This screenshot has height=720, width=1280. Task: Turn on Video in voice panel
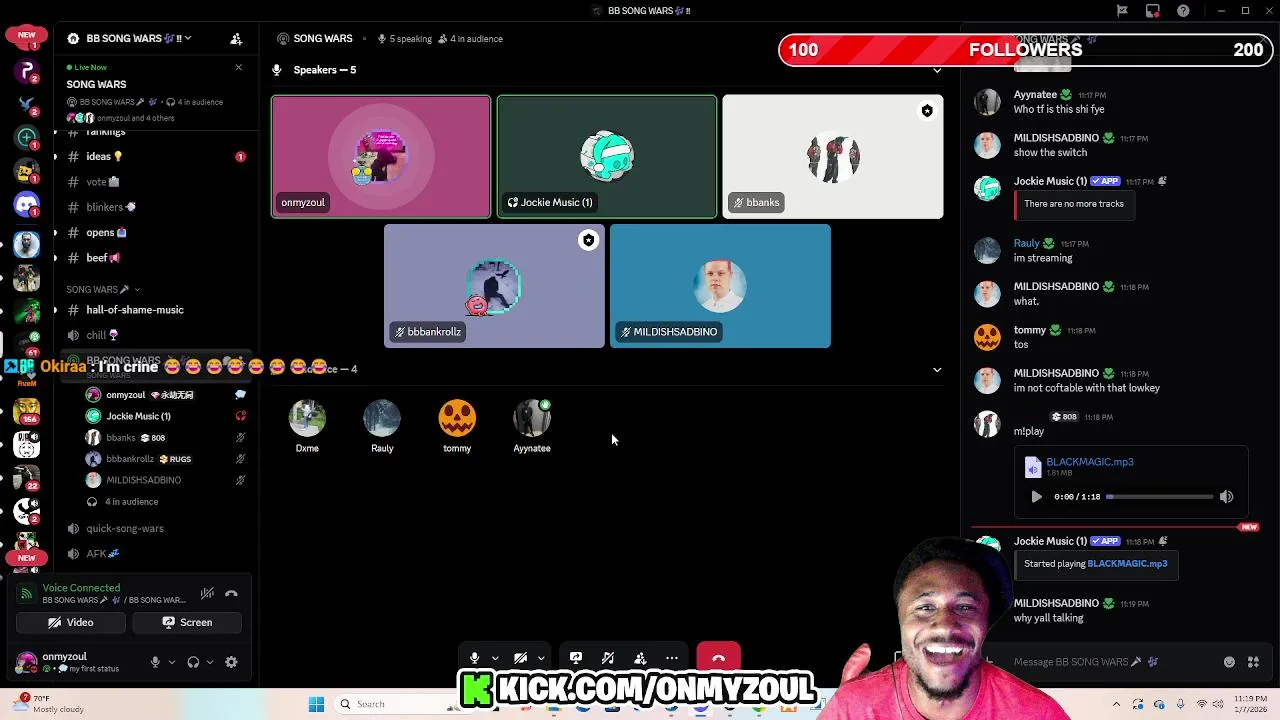coord(70,622)
